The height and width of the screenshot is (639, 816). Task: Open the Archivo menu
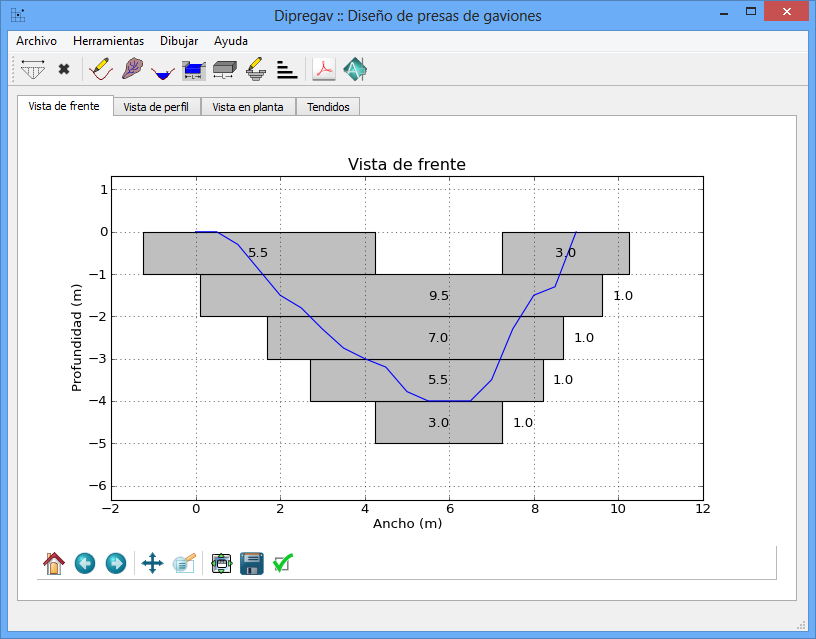coord(36,41)
